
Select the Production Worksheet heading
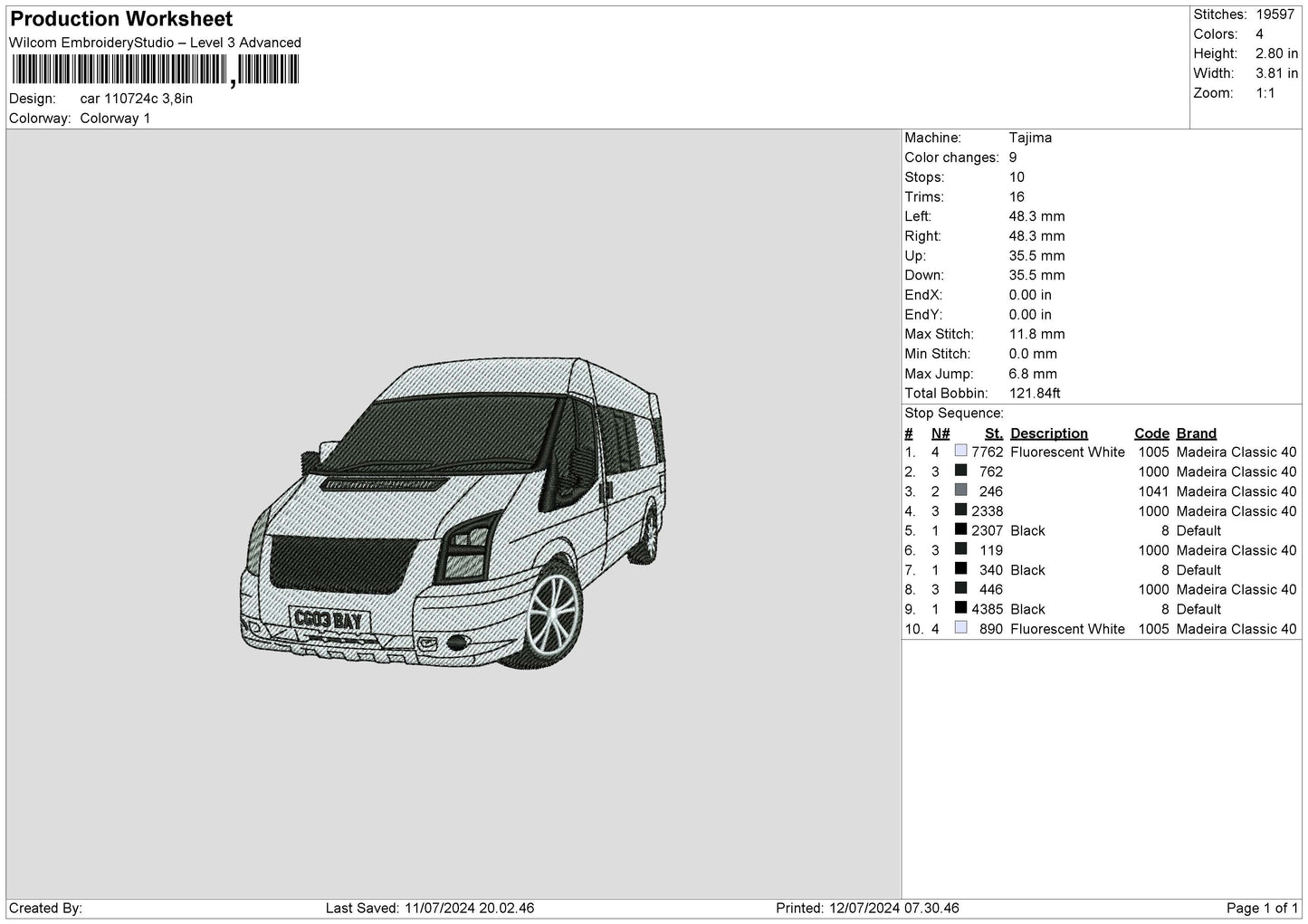click(121, 19)
